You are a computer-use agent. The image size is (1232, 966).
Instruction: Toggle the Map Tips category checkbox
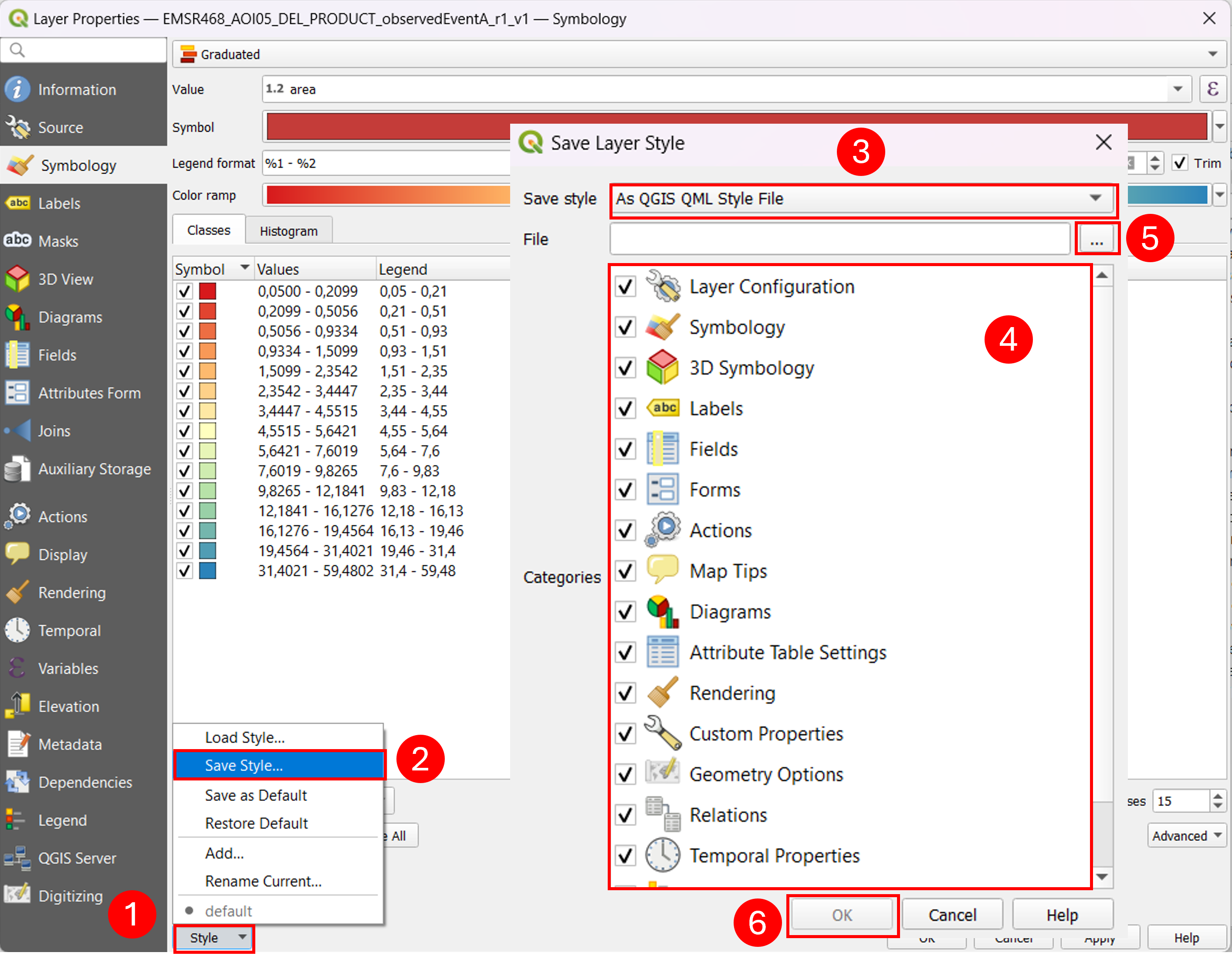(x=625, y=571)
